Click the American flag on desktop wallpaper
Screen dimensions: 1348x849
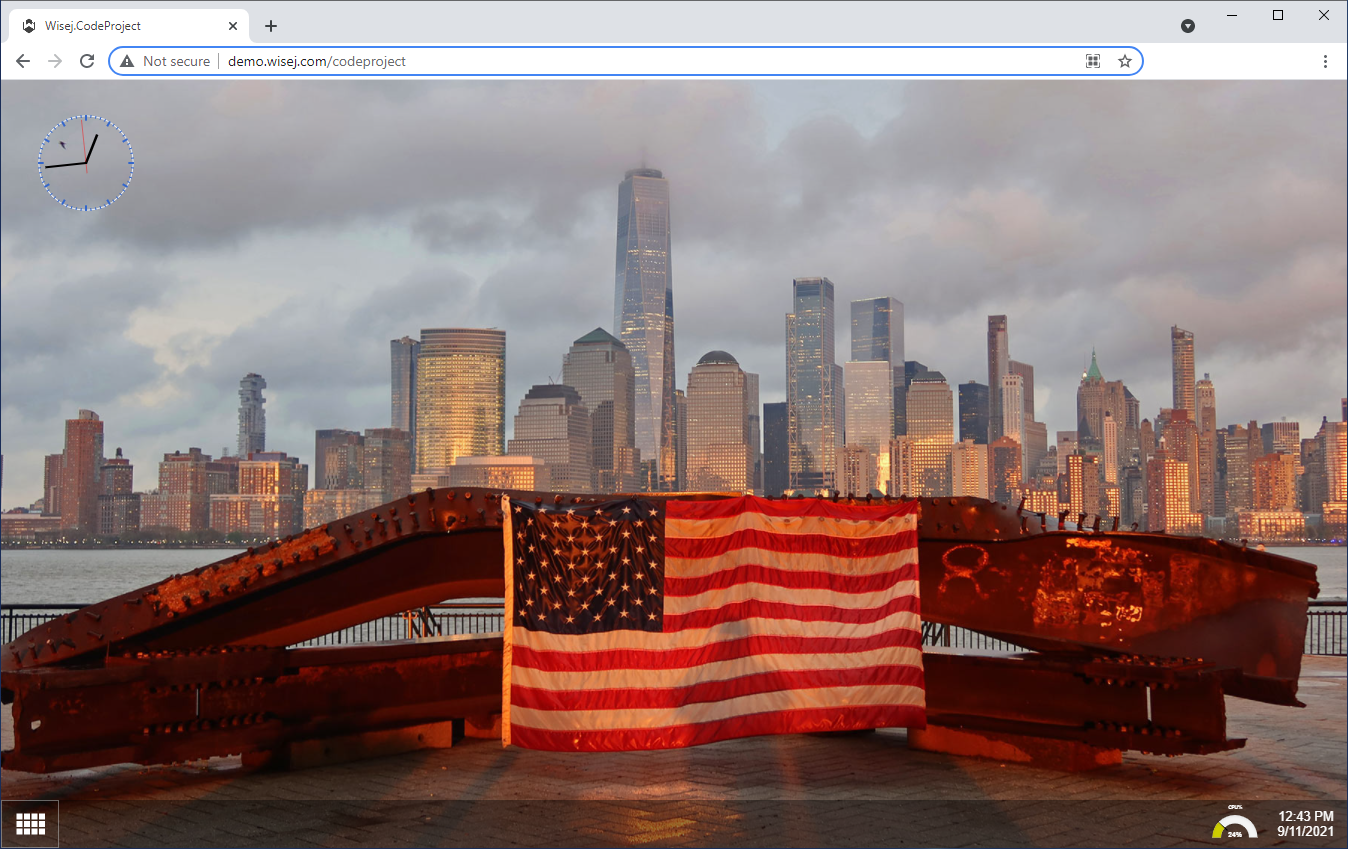pyautogui.click(x=713, y=623)
